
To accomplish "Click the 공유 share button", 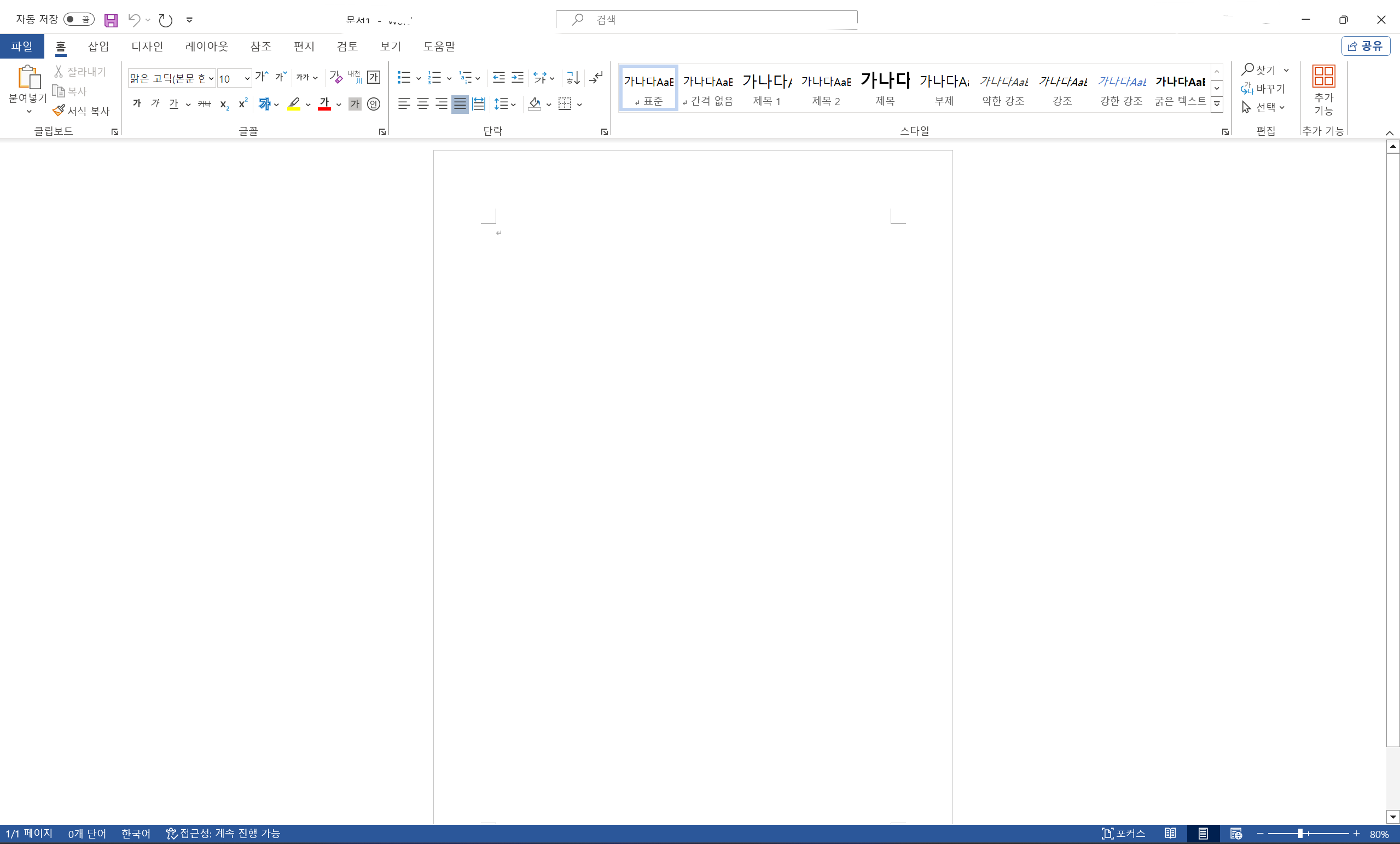I will click(1366, 46).
